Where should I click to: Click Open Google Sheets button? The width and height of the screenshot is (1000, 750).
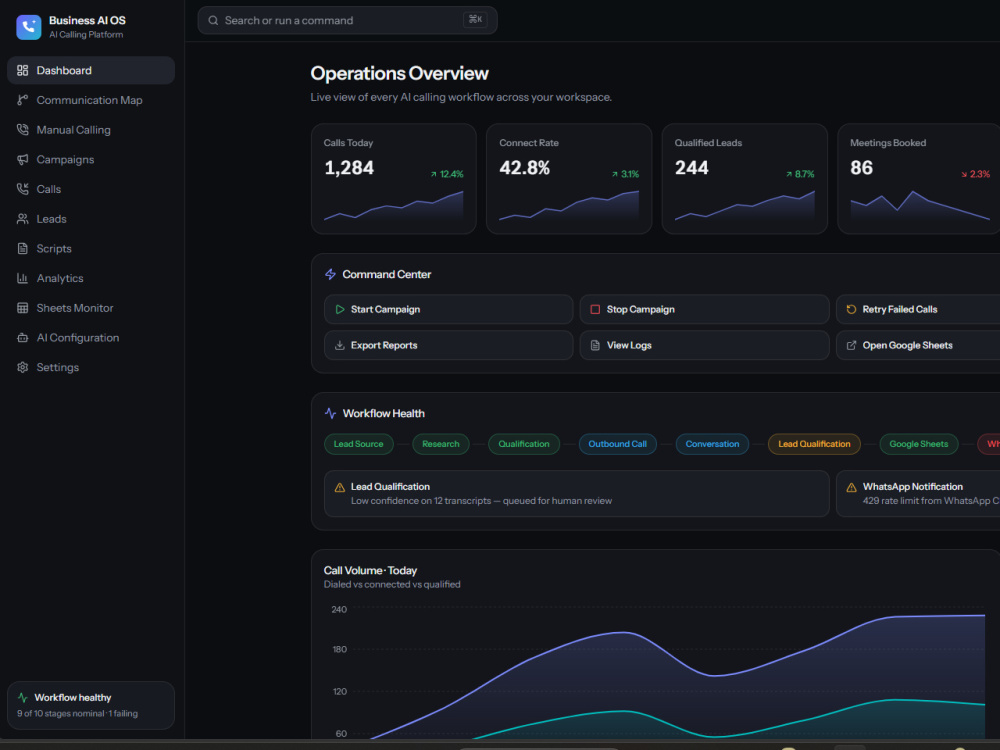pos(918,345)
